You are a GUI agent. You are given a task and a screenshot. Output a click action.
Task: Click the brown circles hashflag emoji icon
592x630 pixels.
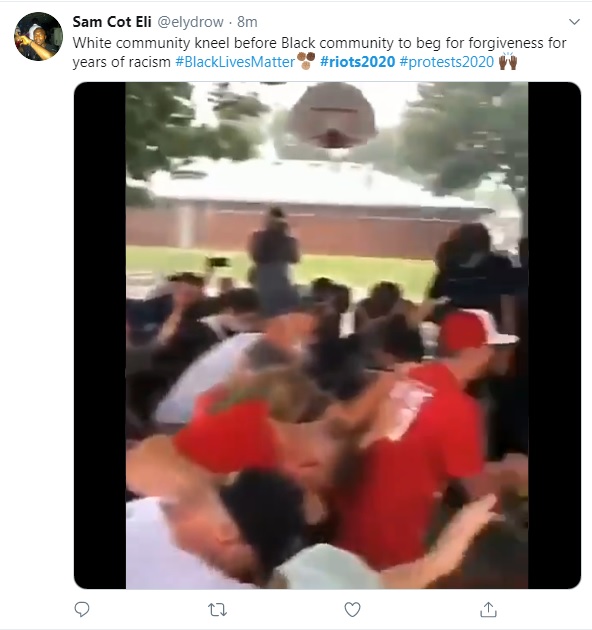pos(306,61)
